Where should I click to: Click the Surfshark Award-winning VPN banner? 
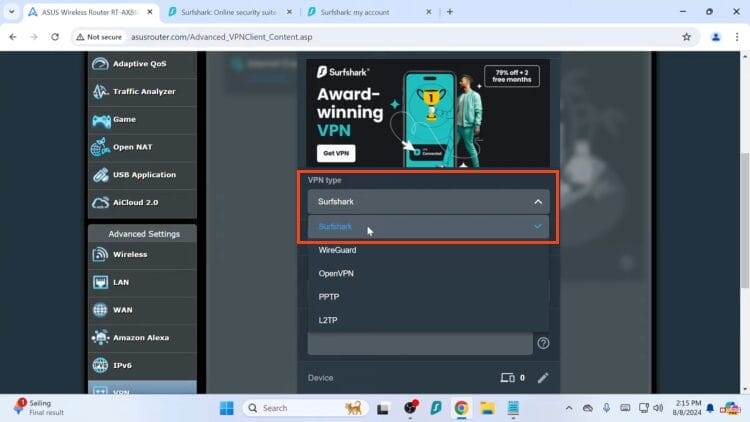tap(428, 113)
